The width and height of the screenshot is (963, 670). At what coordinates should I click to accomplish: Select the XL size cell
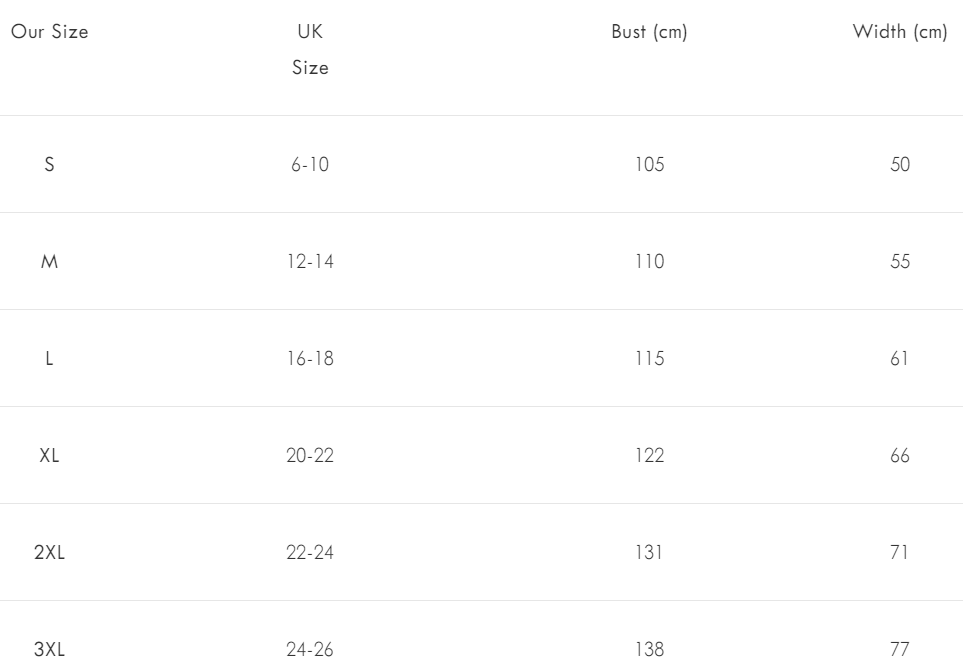coord(49,456)
